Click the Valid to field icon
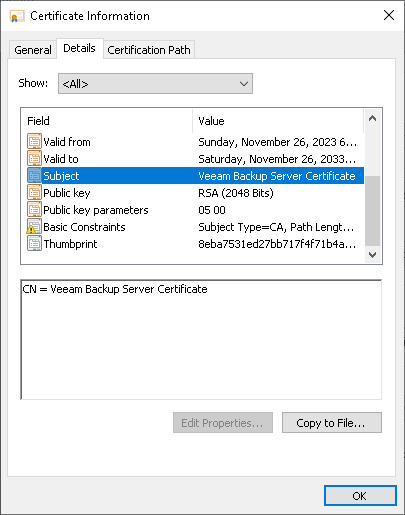The image size is (405, 515). click(x=34, y=159)
